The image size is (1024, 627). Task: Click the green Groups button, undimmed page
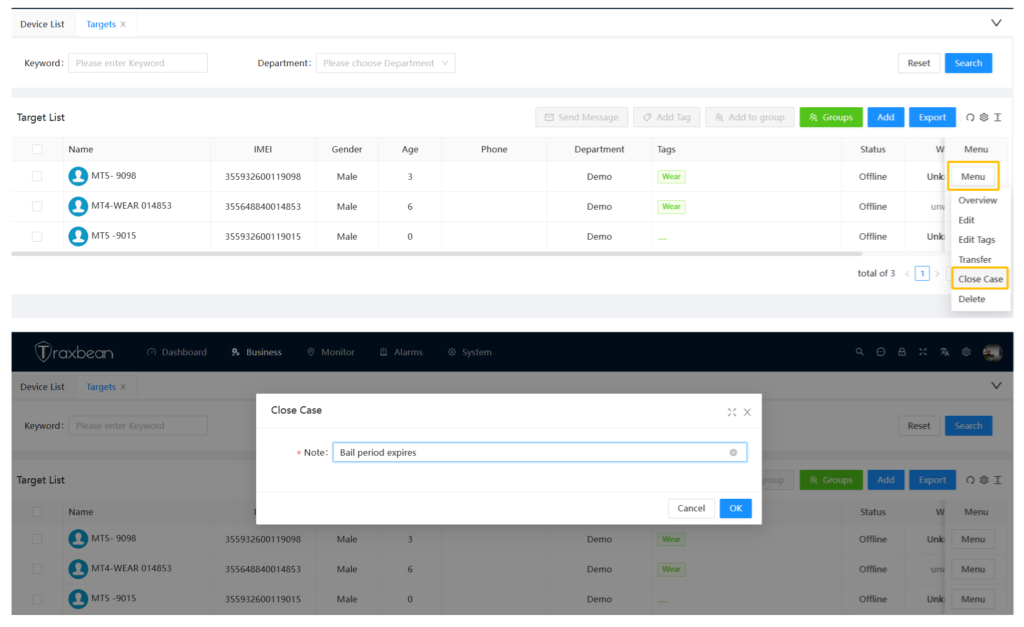tap(831, 118)
